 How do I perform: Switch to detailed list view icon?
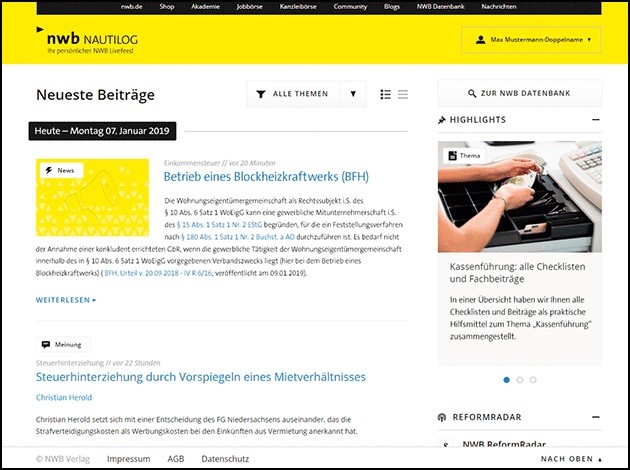386,94
